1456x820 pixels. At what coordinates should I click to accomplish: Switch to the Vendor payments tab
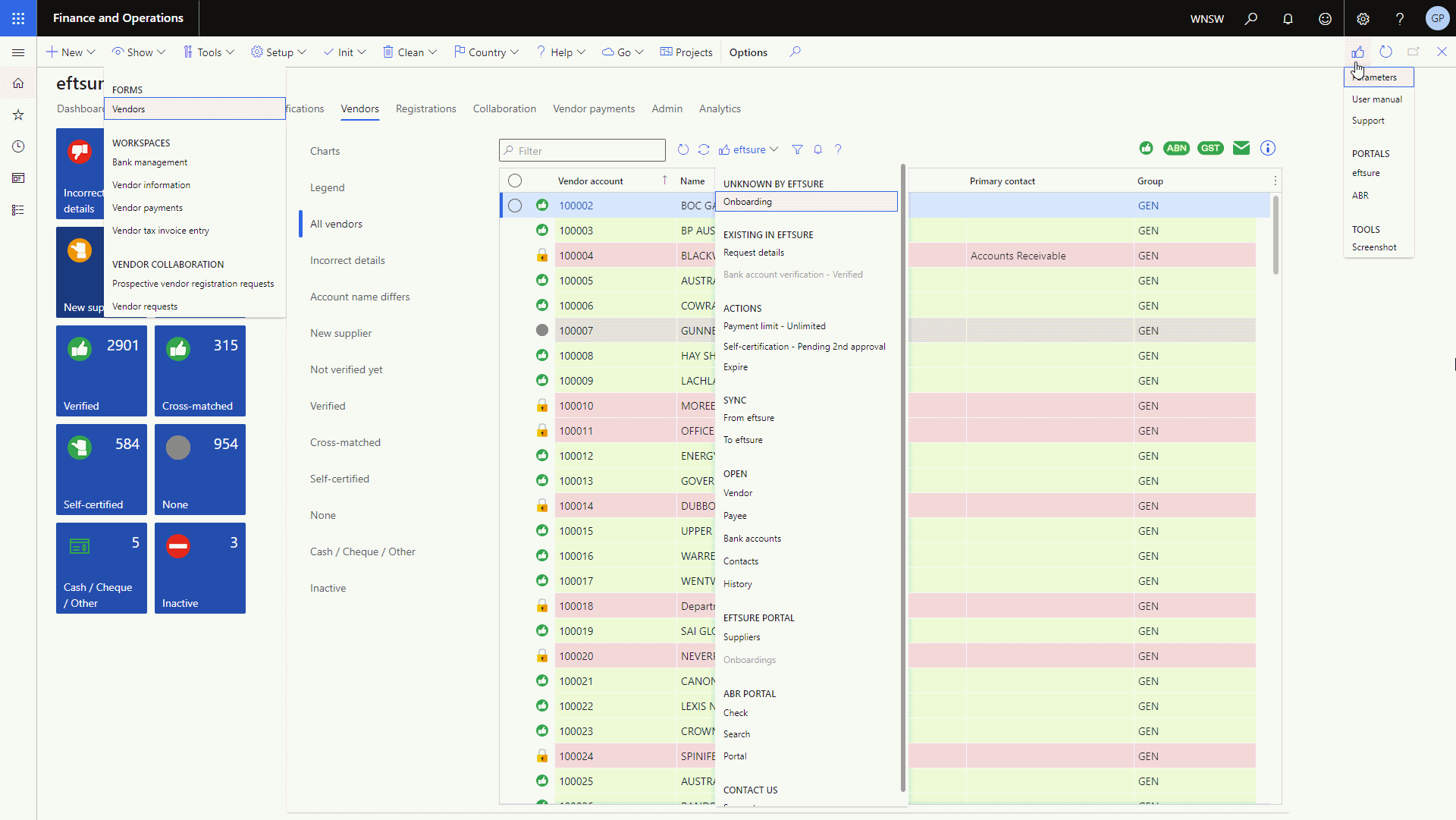(594, 108)
